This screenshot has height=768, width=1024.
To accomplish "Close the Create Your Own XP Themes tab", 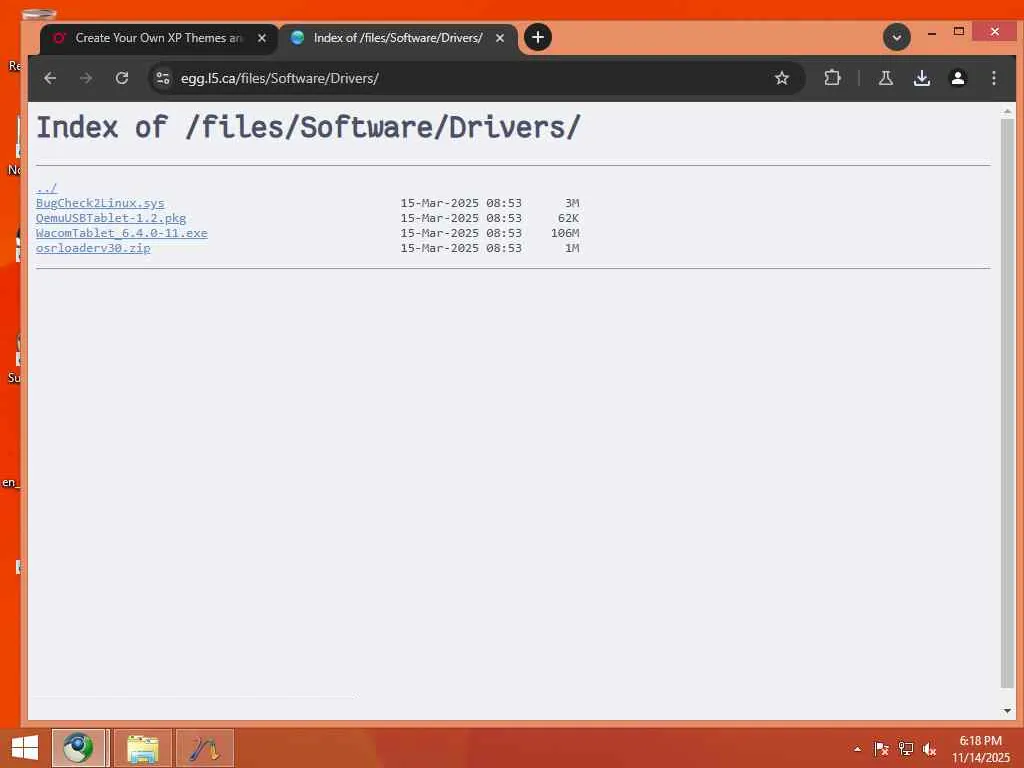I will pyautogui.click(x=262, y=38).
